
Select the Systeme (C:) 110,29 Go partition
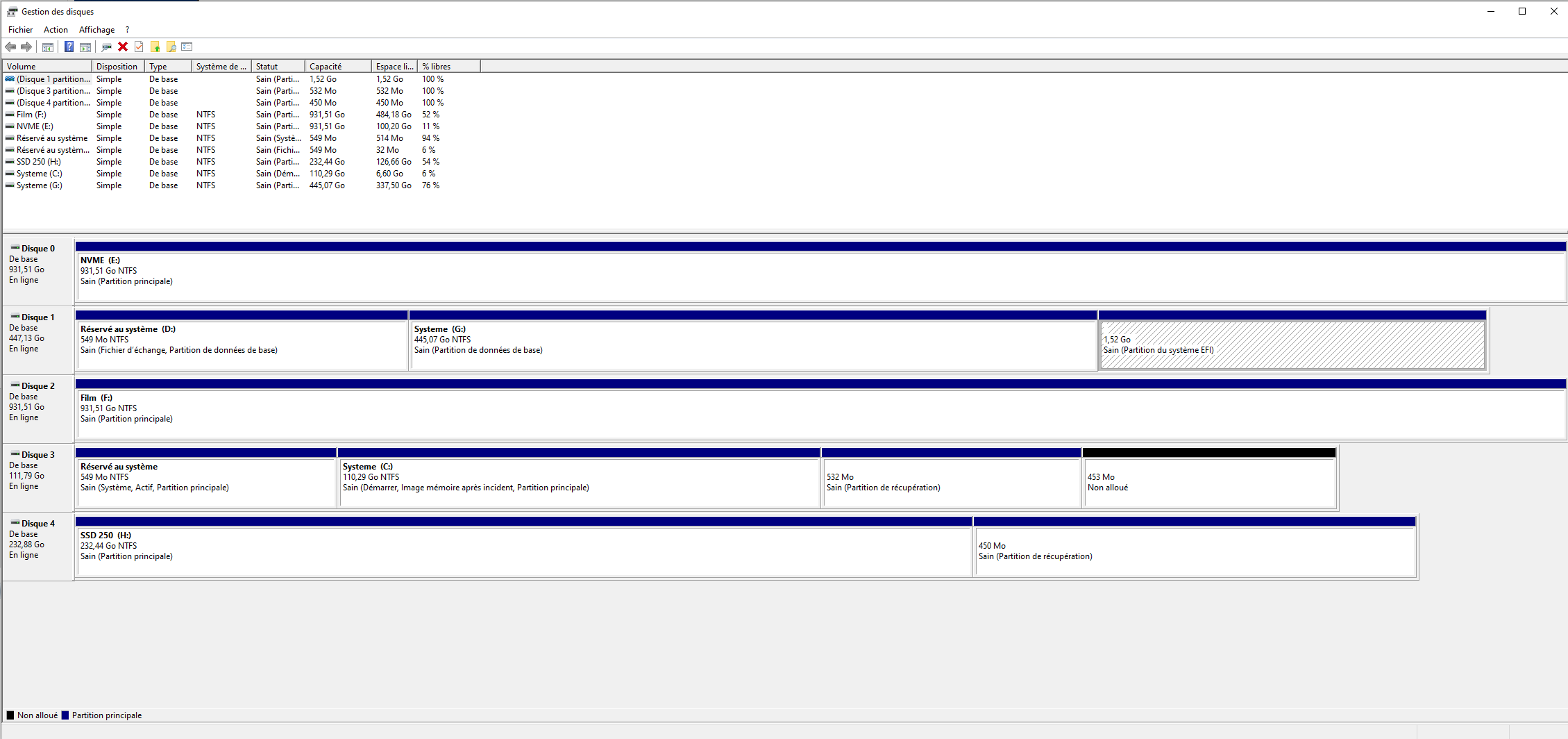click(579, 478)
